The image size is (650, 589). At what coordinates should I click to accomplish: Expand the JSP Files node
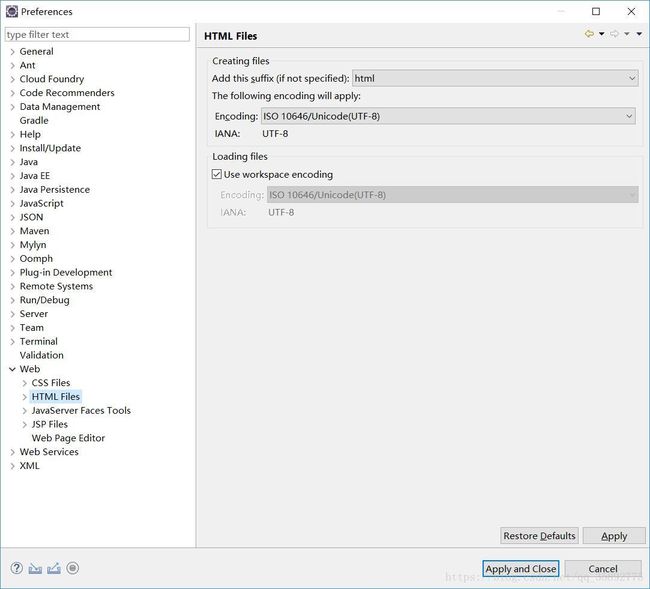click(24, 424)
